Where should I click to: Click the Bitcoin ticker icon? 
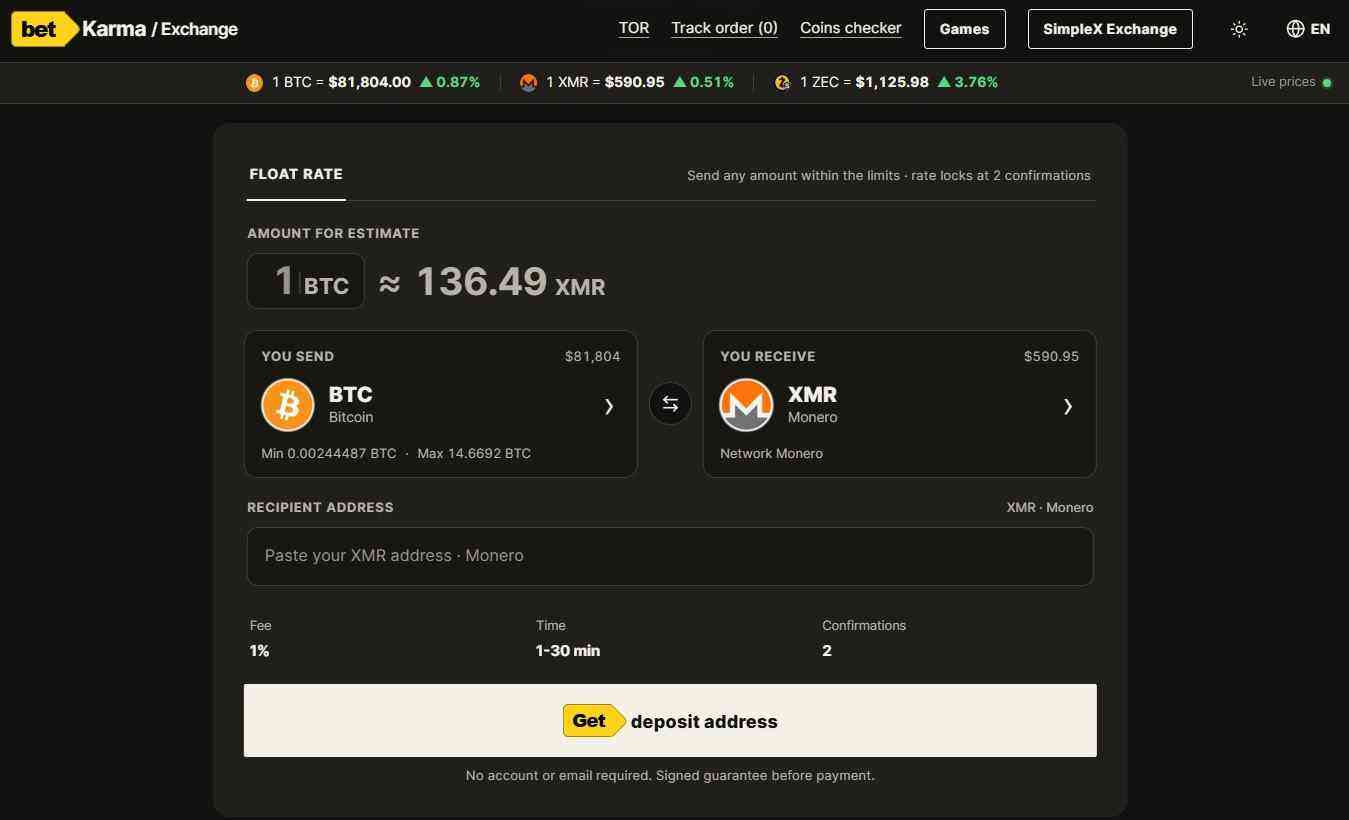click(254, 83)
